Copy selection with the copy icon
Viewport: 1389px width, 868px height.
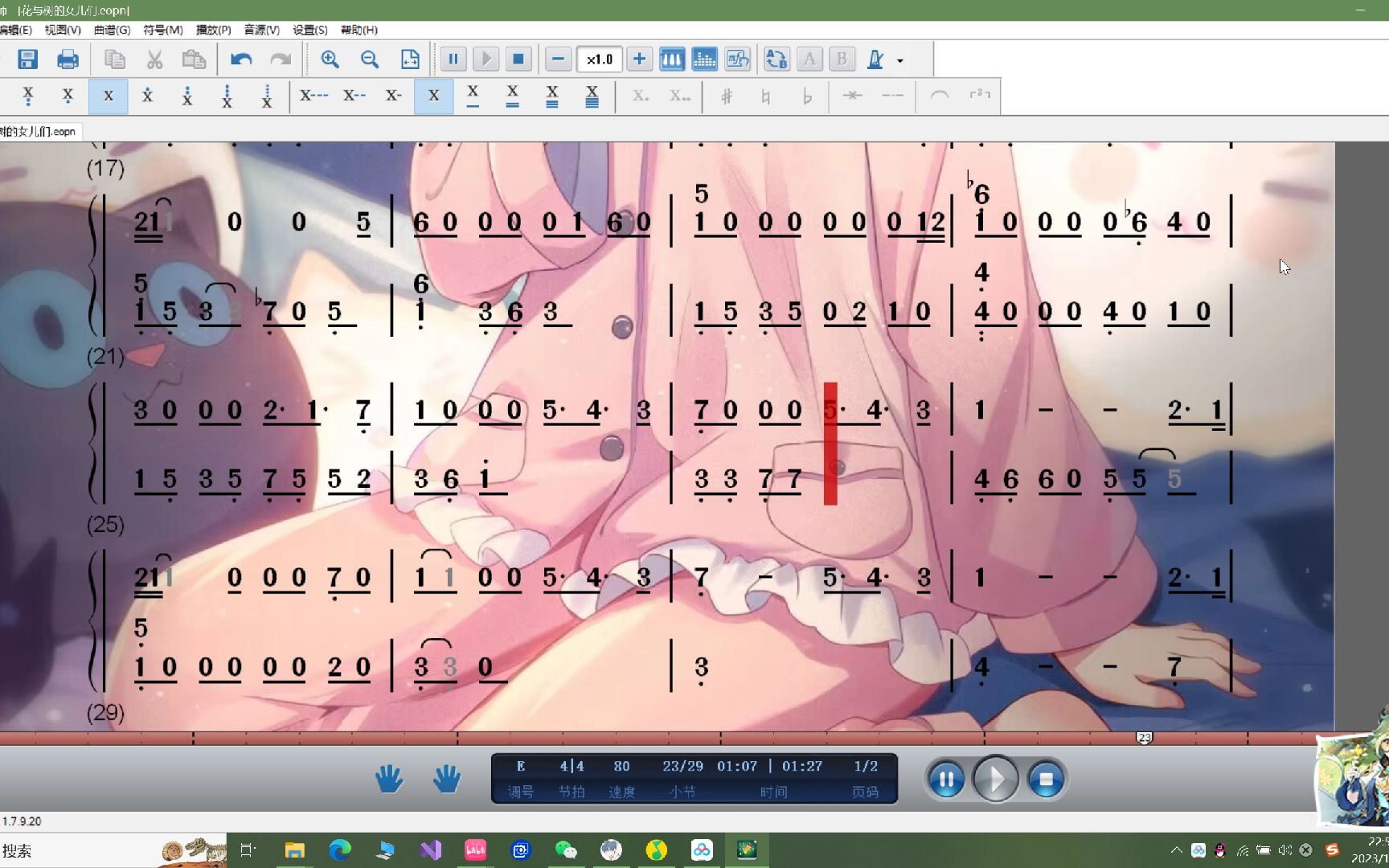click(x=115, y=59)
